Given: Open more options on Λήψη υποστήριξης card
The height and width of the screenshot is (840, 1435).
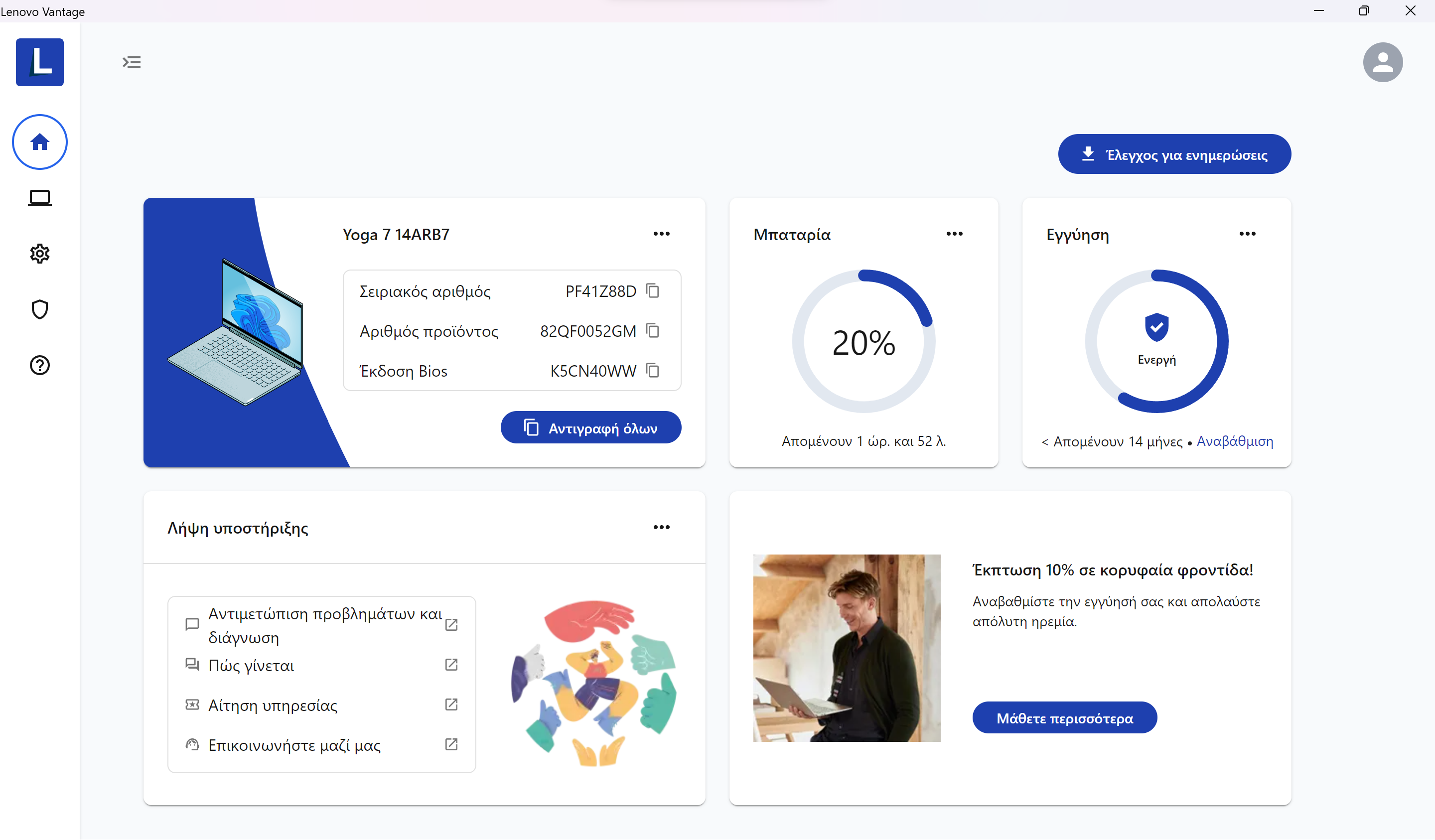Looking at the screenshot, I should tap(662, 527).
